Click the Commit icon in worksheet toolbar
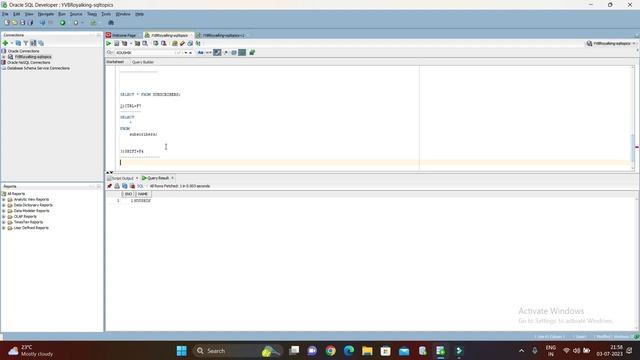 tap(156, 43)
